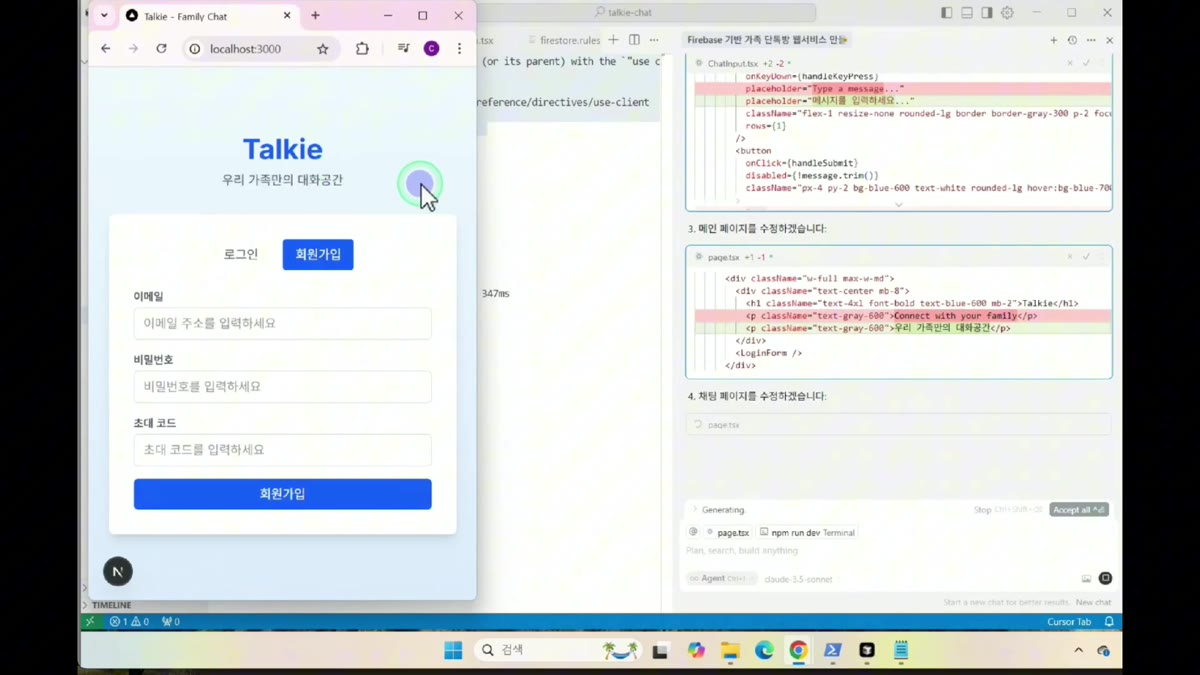Stop generation with the round stop button
This screenshot has height=675, width=1200.
(1105, 578)
